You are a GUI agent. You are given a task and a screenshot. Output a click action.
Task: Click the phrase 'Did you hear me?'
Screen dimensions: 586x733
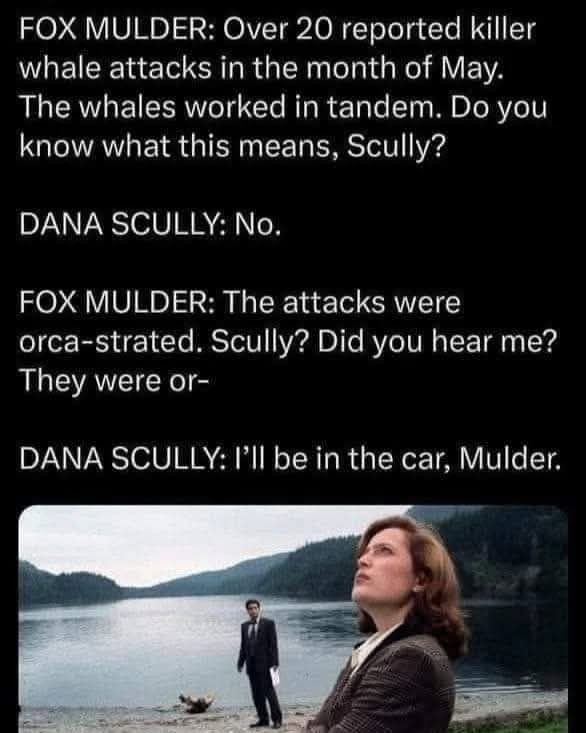pyautogui.click(x=437, y=343)
